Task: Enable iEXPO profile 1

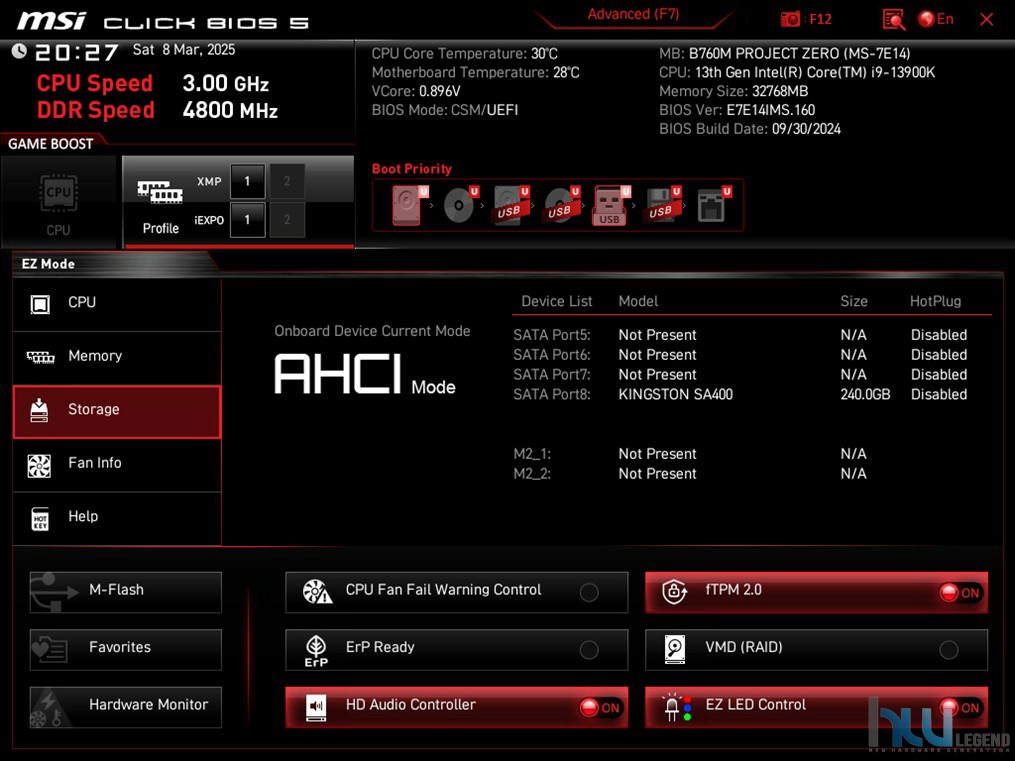Action: [247, 220]
